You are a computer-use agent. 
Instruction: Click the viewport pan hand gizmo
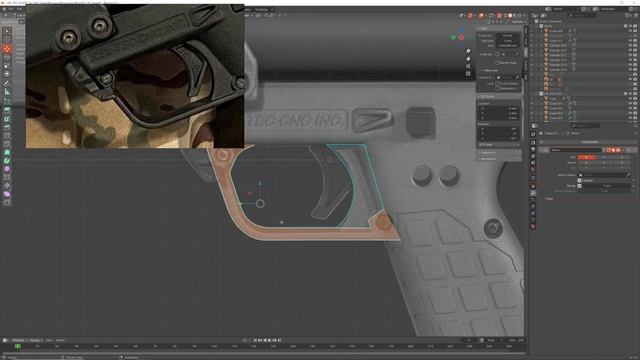point(468,59)
